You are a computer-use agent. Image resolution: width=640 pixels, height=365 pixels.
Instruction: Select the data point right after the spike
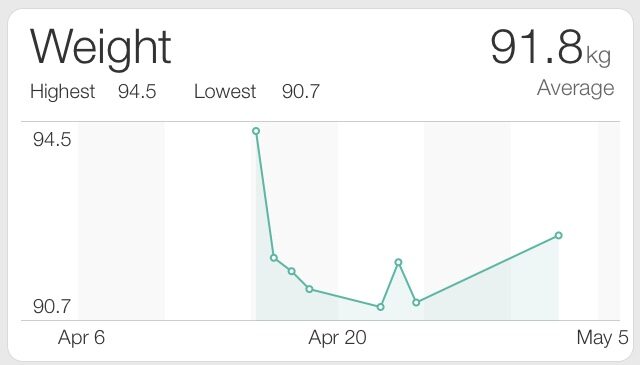pos(416,303)
